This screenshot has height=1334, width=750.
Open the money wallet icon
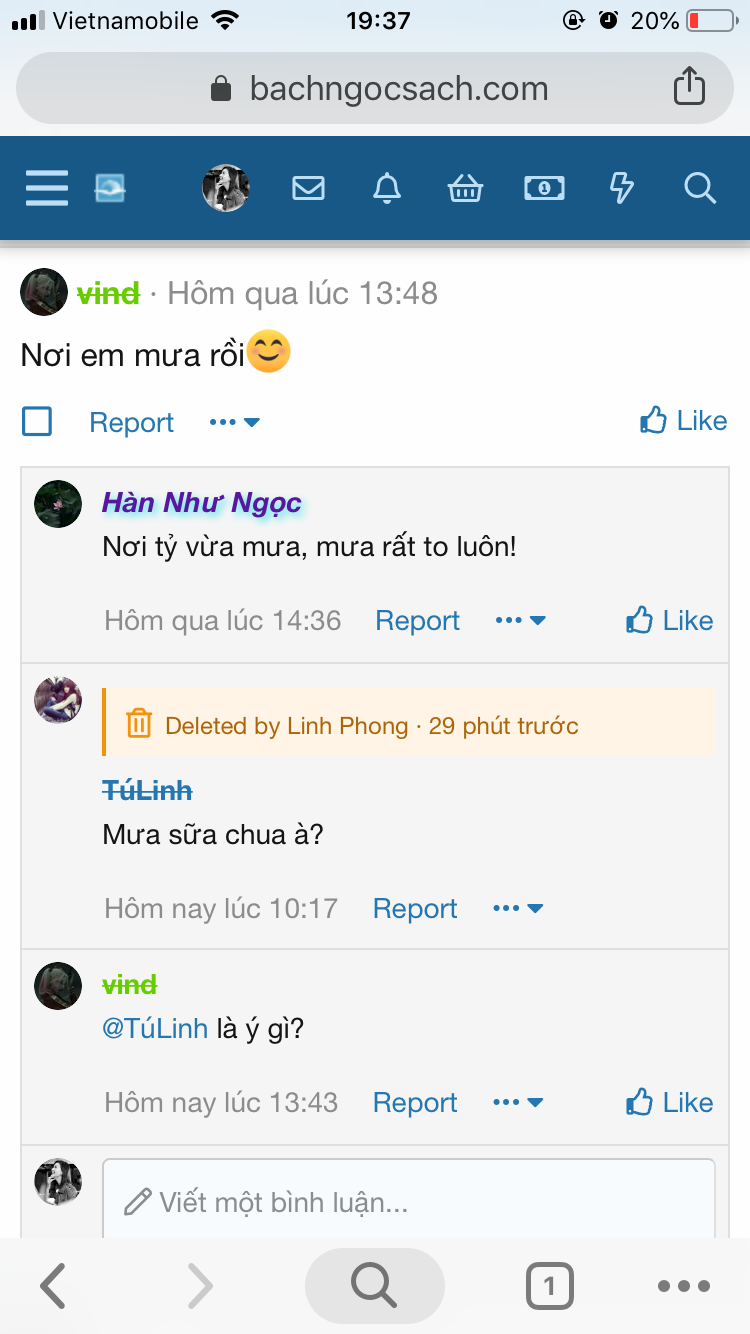(x=544, y=188)
